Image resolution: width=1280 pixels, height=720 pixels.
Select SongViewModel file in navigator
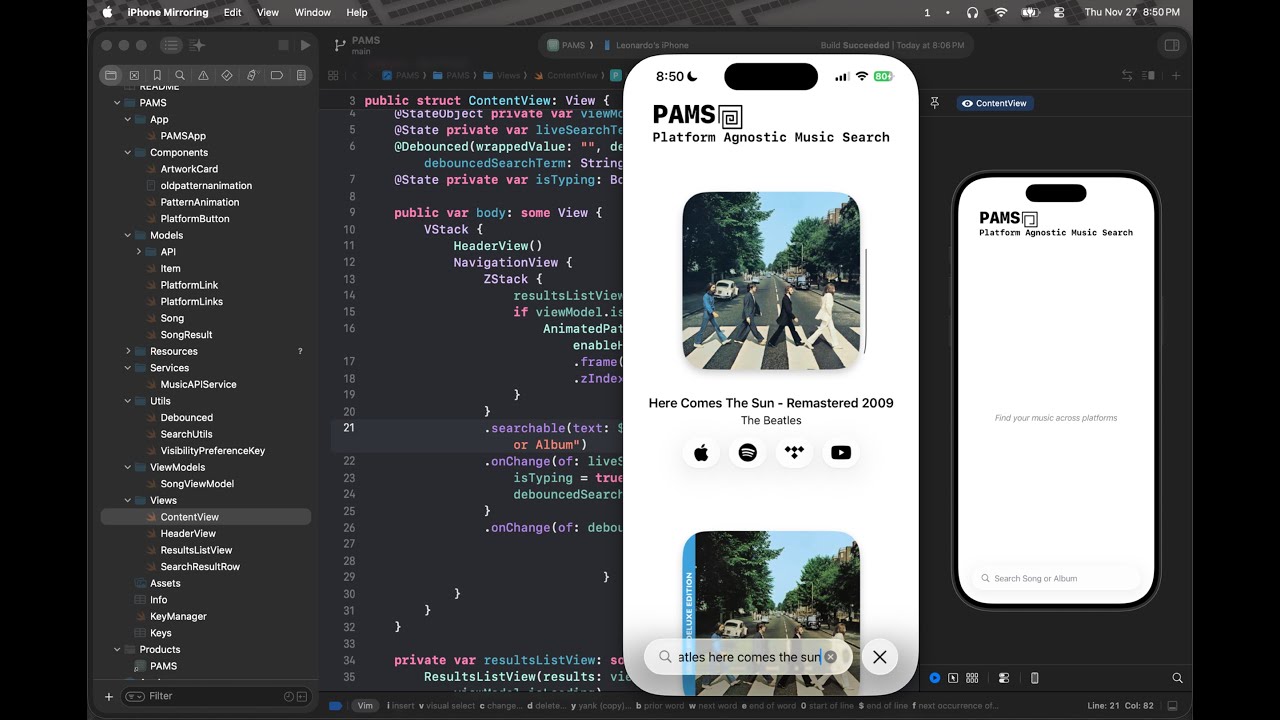click(x=197, y=484)
